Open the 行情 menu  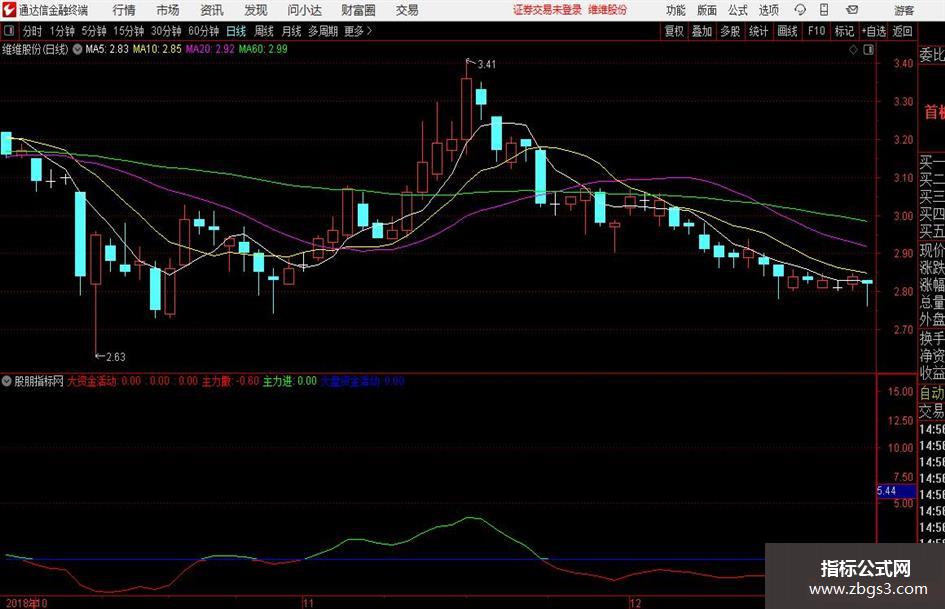tap(124, 10)
